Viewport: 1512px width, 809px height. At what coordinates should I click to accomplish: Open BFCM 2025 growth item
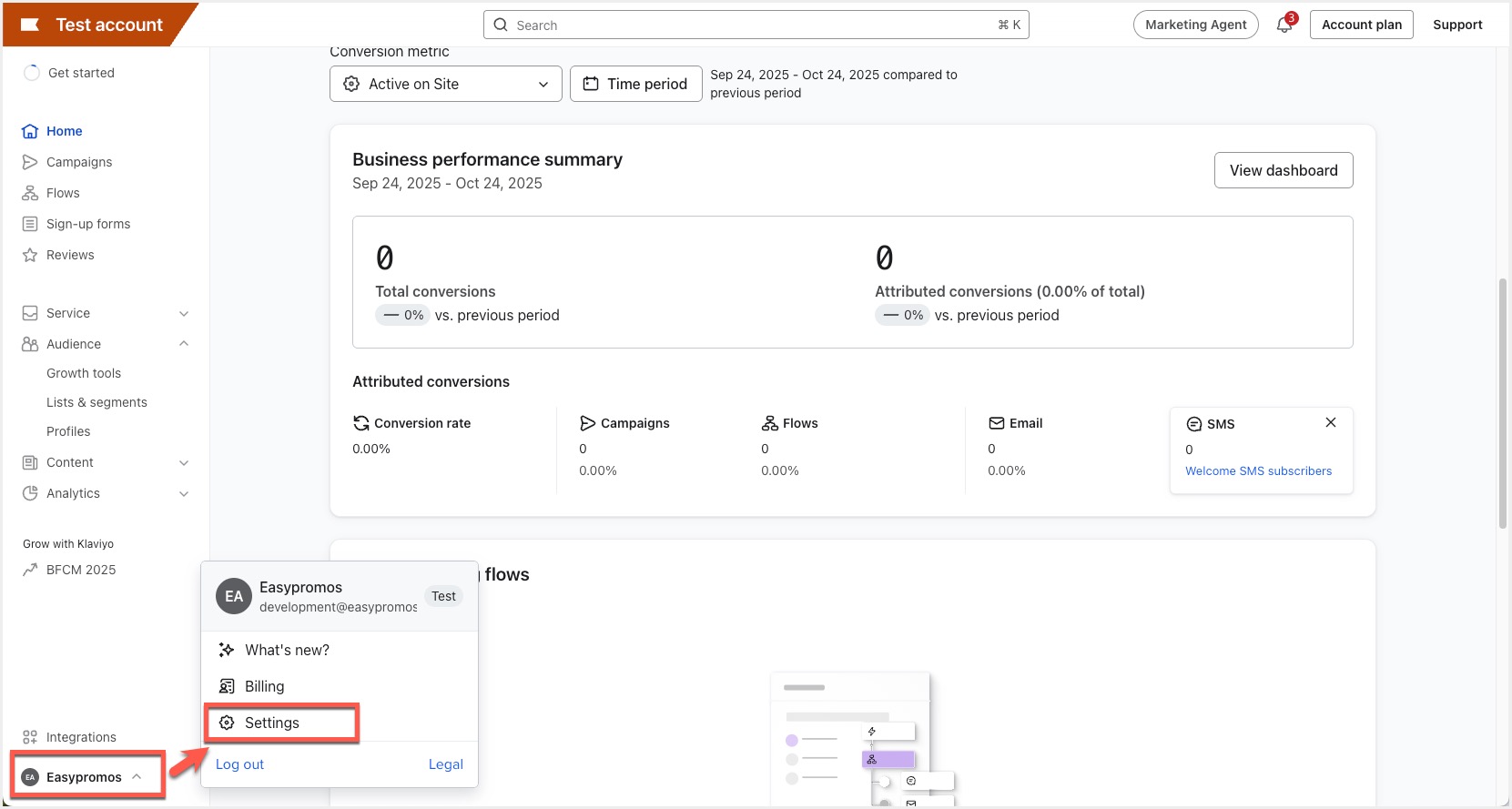[x=81, y=570]
